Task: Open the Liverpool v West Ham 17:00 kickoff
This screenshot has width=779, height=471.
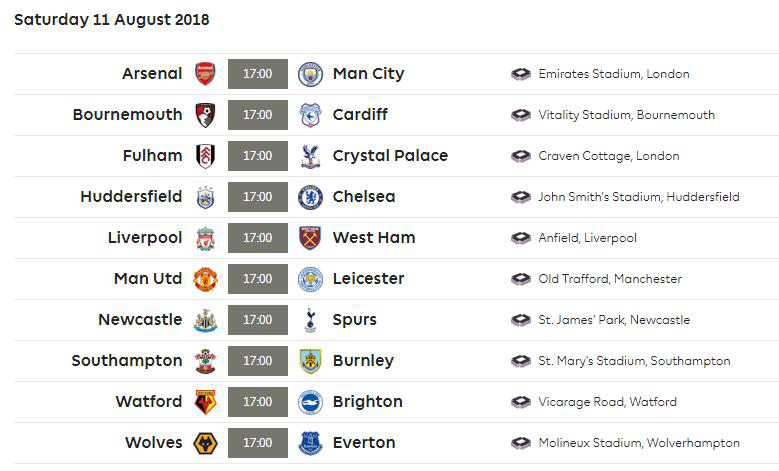Action: coord(258,238)
